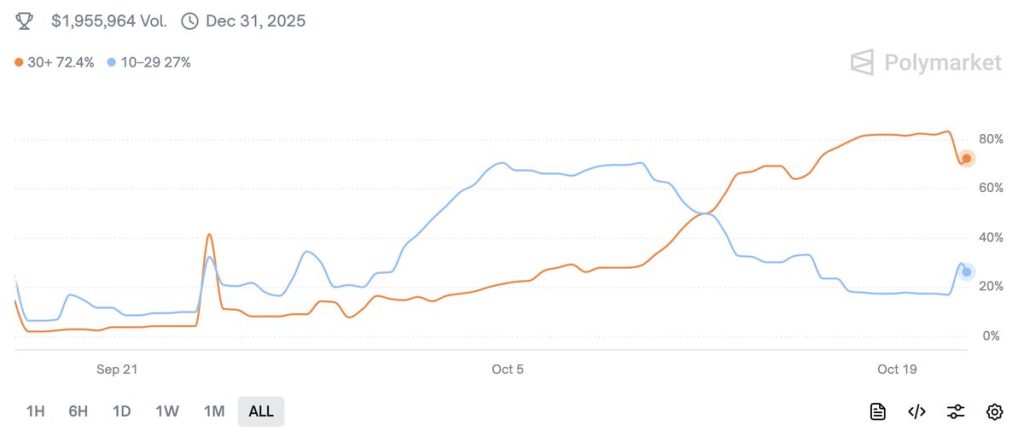Select the 1H time range

pyautogui.click(x=35, y=411)
